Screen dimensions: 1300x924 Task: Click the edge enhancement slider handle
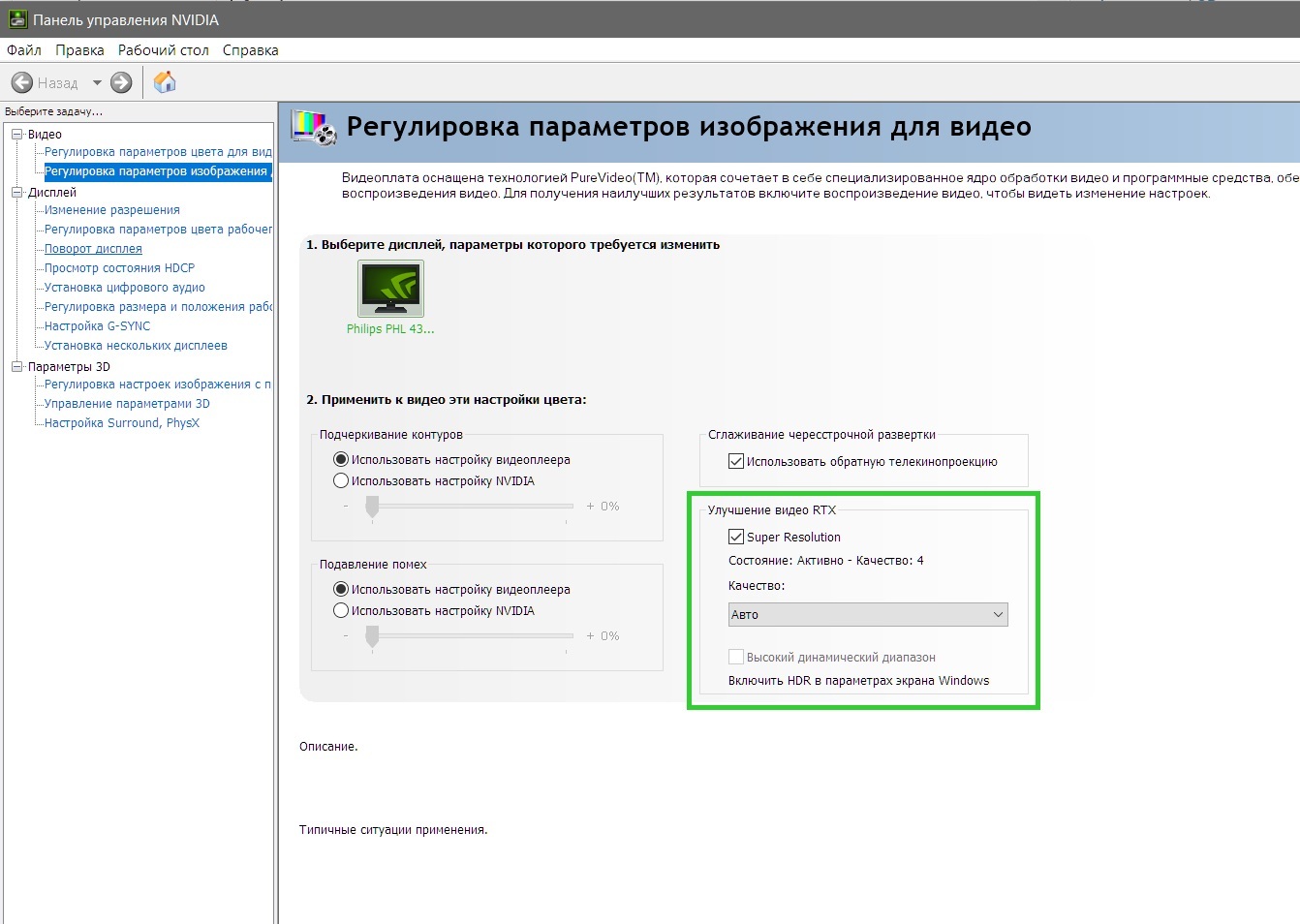coord(372,507)
